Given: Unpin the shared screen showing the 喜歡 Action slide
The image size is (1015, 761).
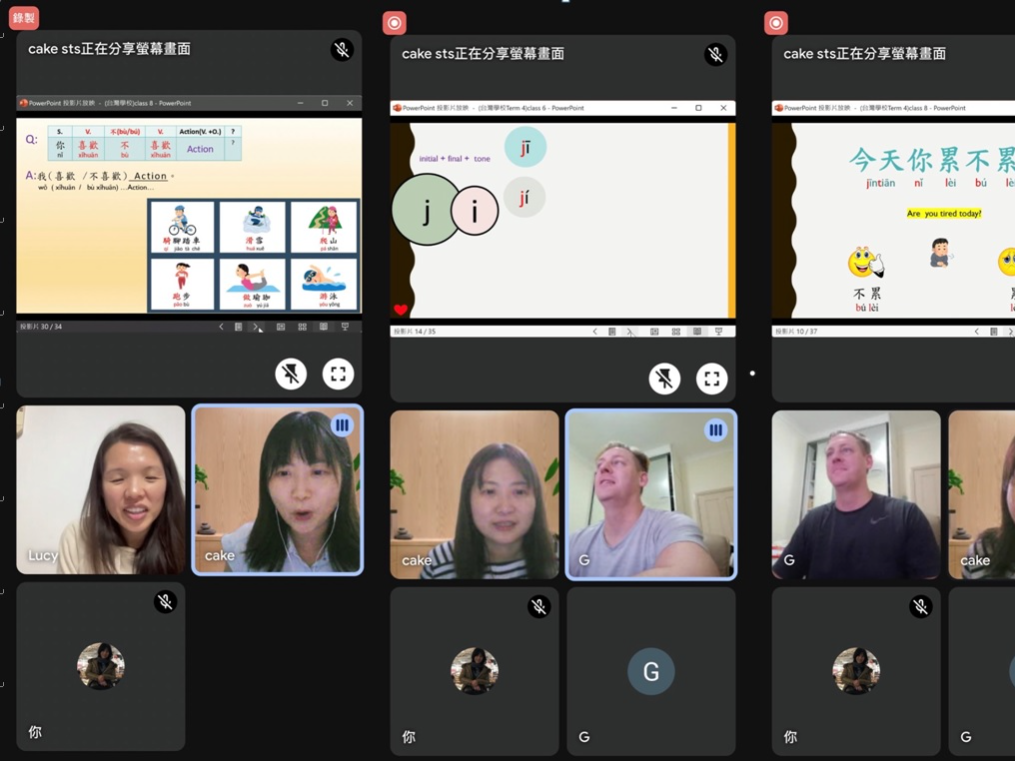Looking at the screenshot, I should pyautogui.click(x=291, y=374).
